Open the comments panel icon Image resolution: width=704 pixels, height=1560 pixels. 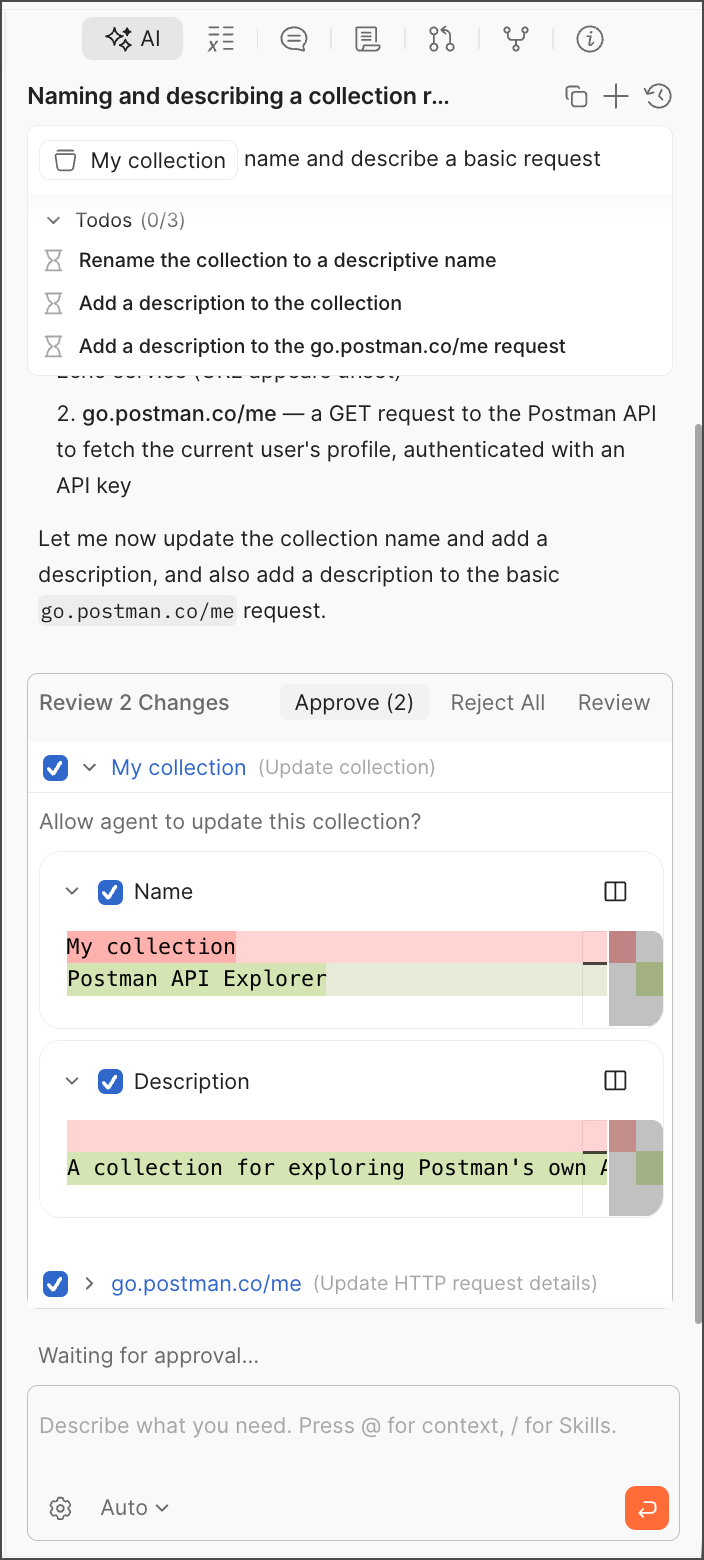294,39
